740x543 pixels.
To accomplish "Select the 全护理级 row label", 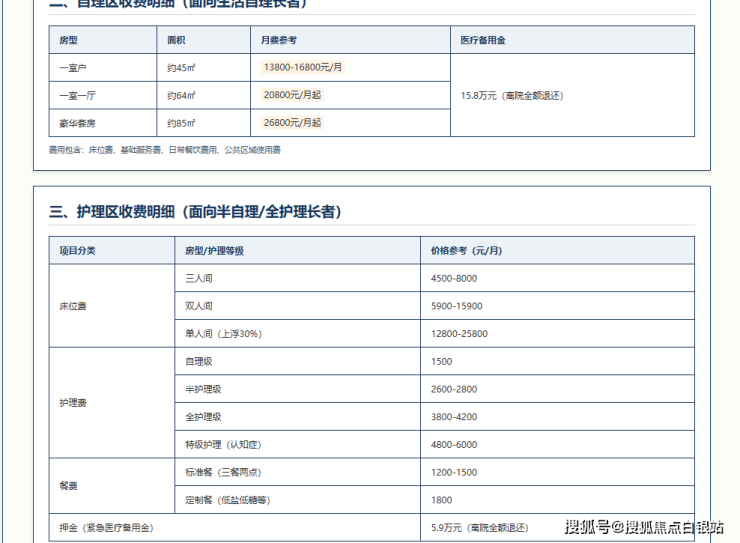I will coord(203,417).
